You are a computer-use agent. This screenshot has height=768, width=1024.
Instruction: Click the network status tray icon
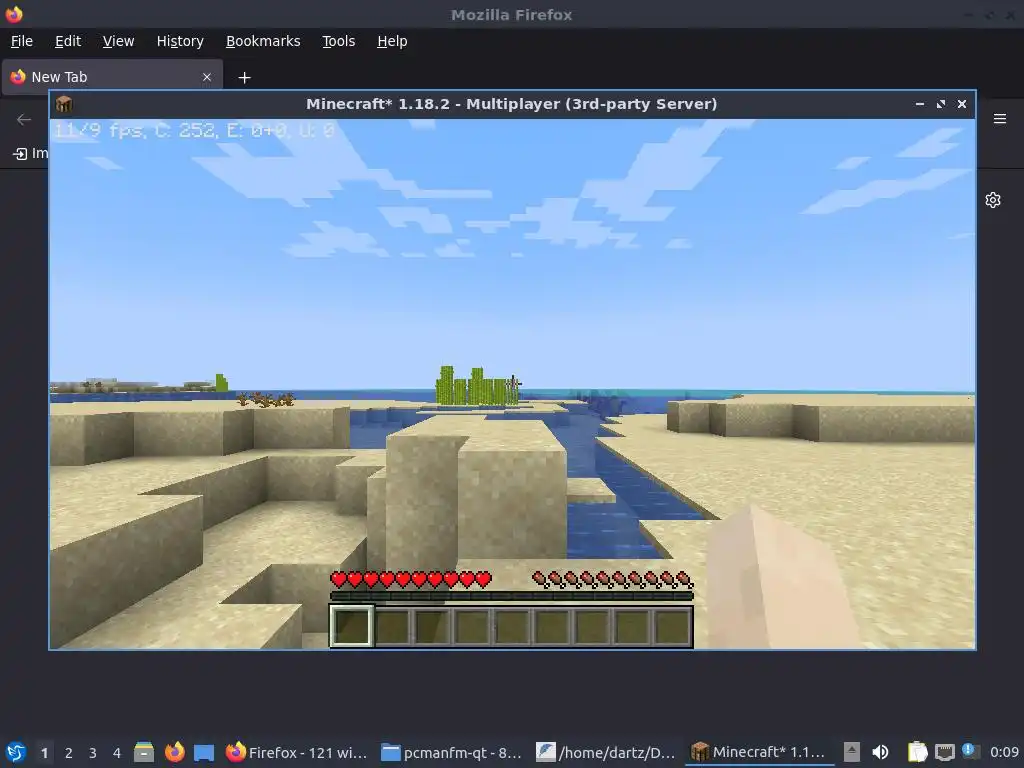tap(944, 752)
